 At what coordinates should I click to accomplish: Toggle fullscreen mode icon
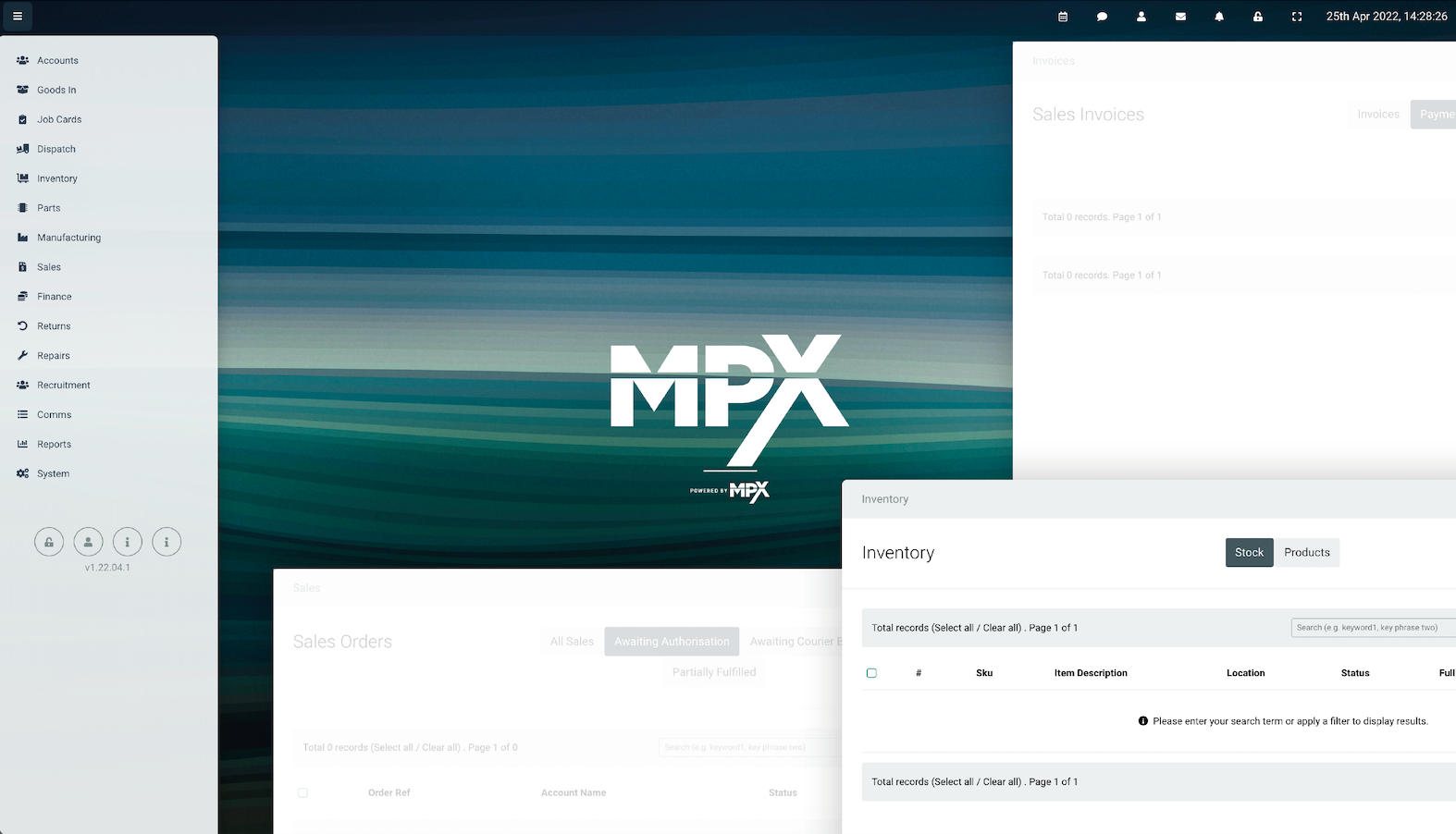point(1297,17)
